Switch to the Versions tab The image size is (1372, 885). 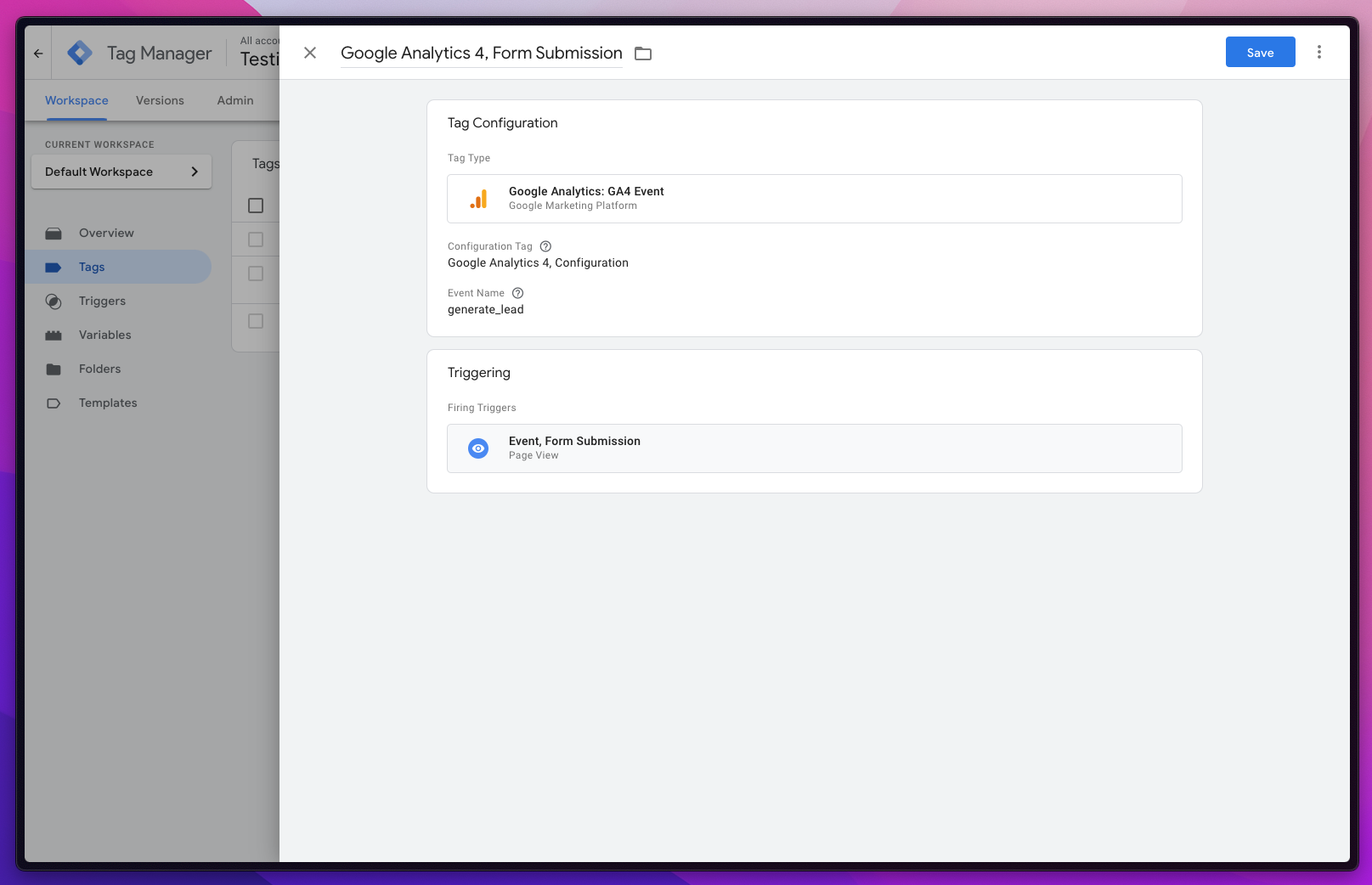(x=160, y=100)
